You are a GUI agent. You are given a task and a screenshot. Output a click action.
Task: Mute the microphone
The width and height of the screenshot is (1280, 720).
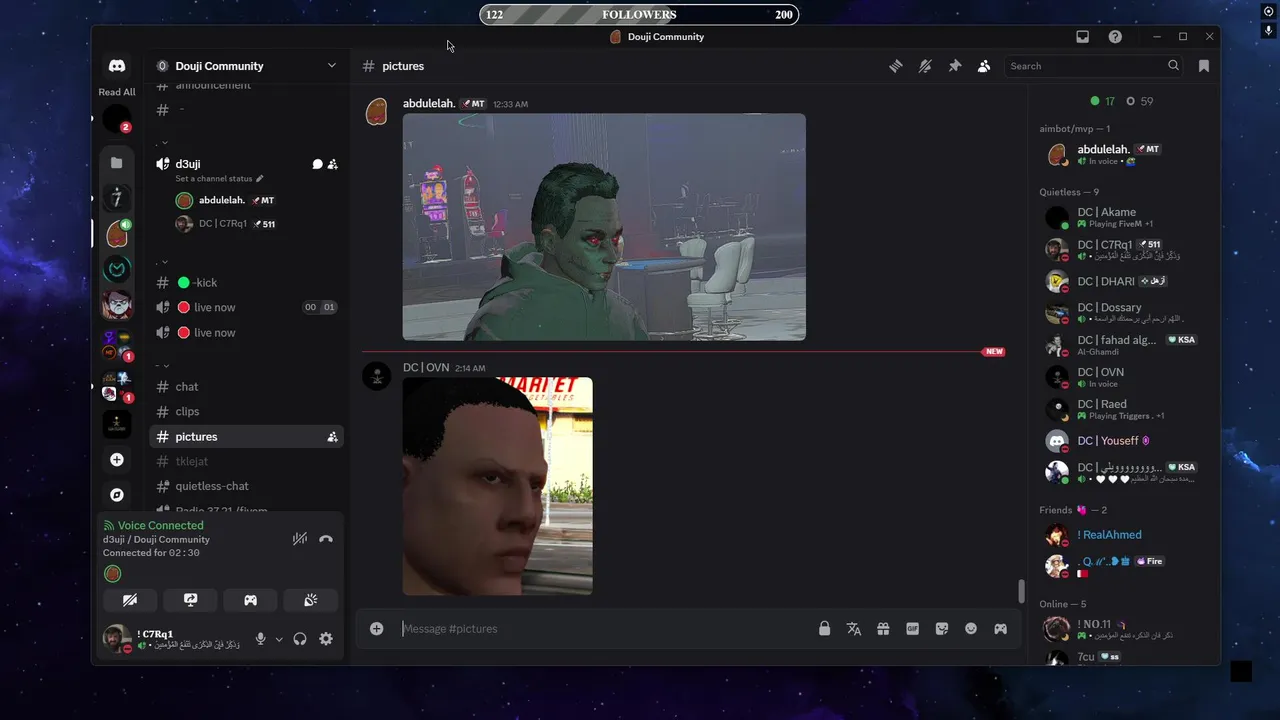point(261,639)
